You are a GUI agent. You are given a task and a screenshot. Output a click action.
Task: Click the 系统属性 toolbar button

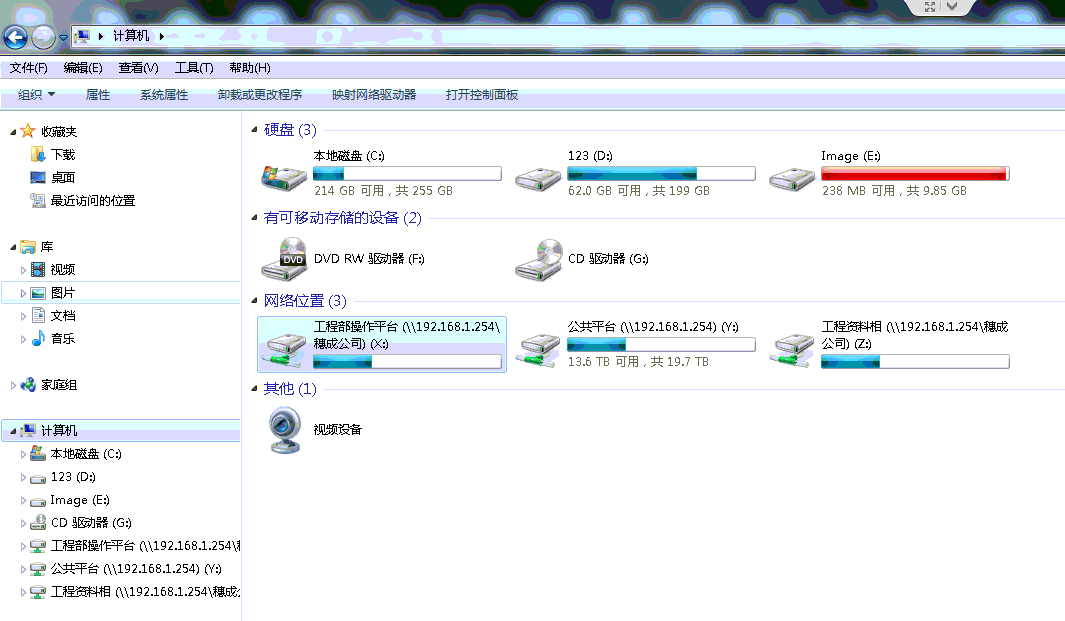pos(164,95)
